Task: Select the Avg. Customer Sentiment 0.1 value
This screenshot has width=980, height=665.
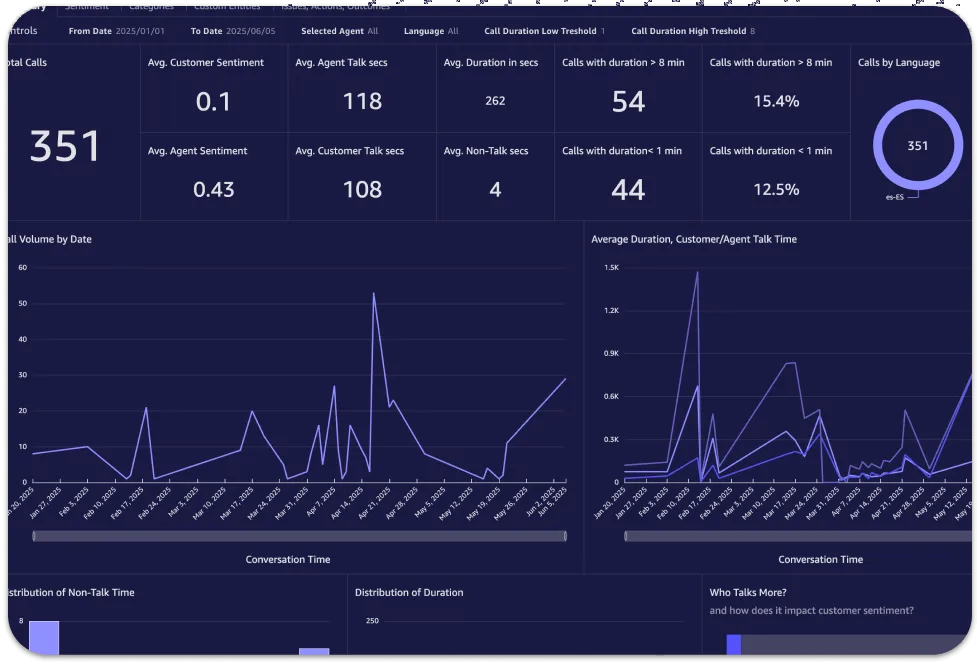Action: pyautogui.click(x=213, y=101)
